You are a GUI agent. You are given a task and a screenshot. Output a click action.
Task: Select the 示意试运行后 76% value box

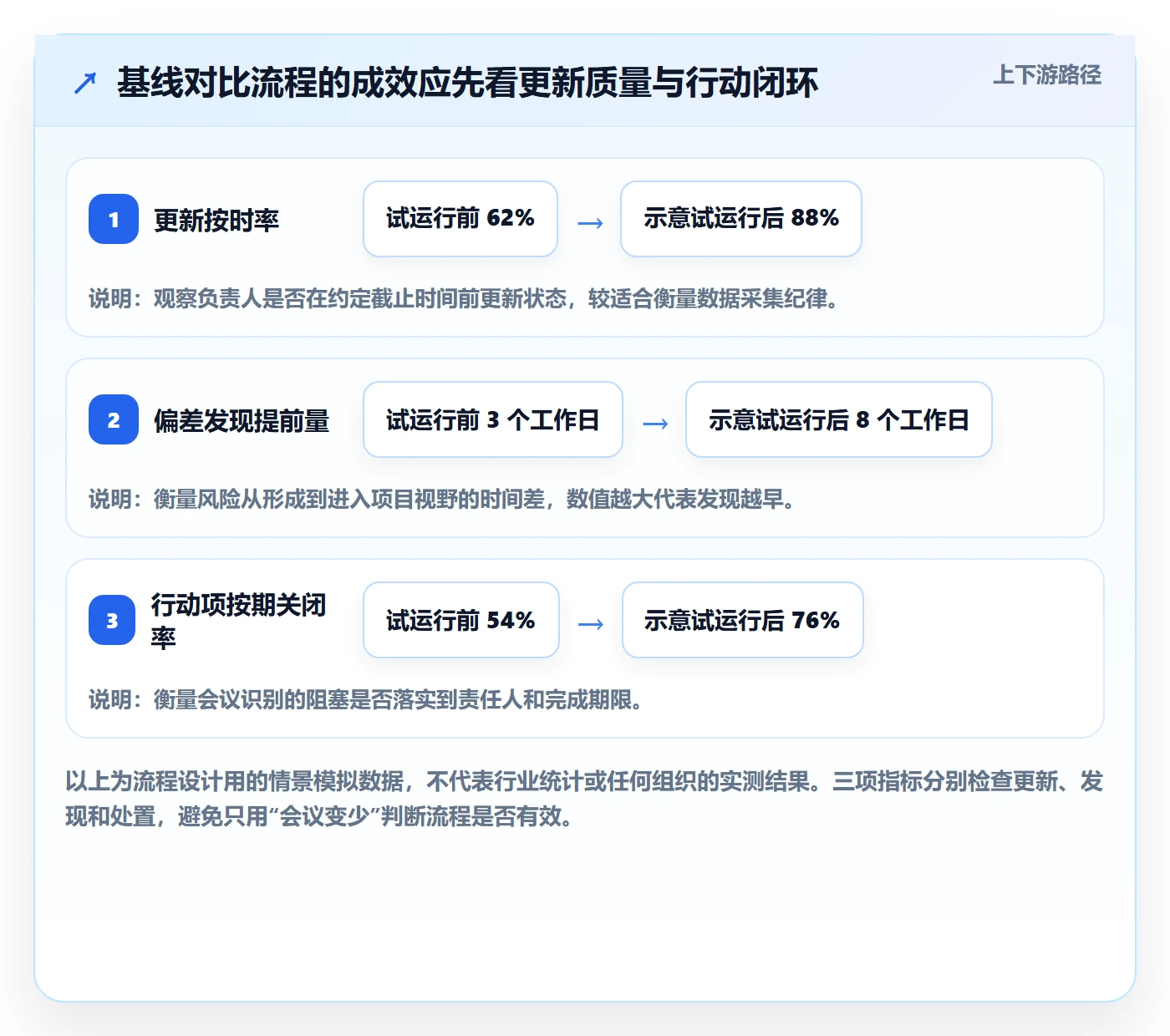tap(743, 620)
